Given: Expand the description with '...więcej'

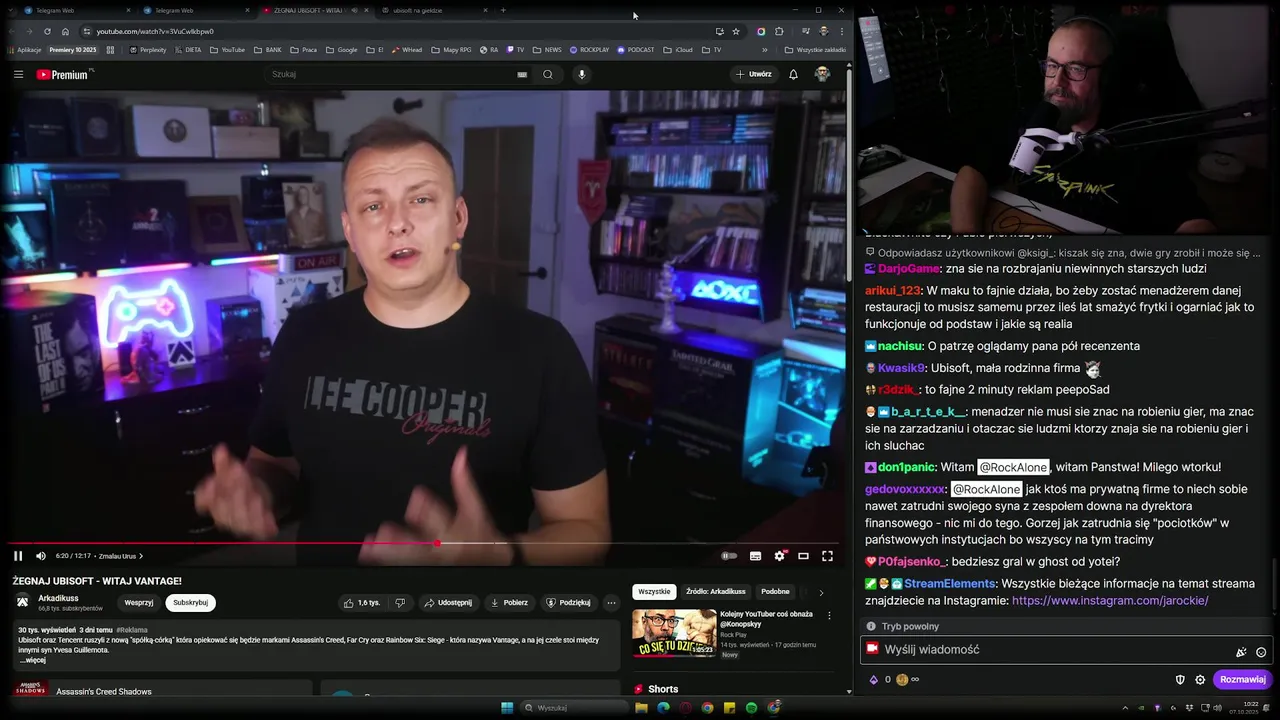Looking at the screenshot, I should (x=32, y=660).
